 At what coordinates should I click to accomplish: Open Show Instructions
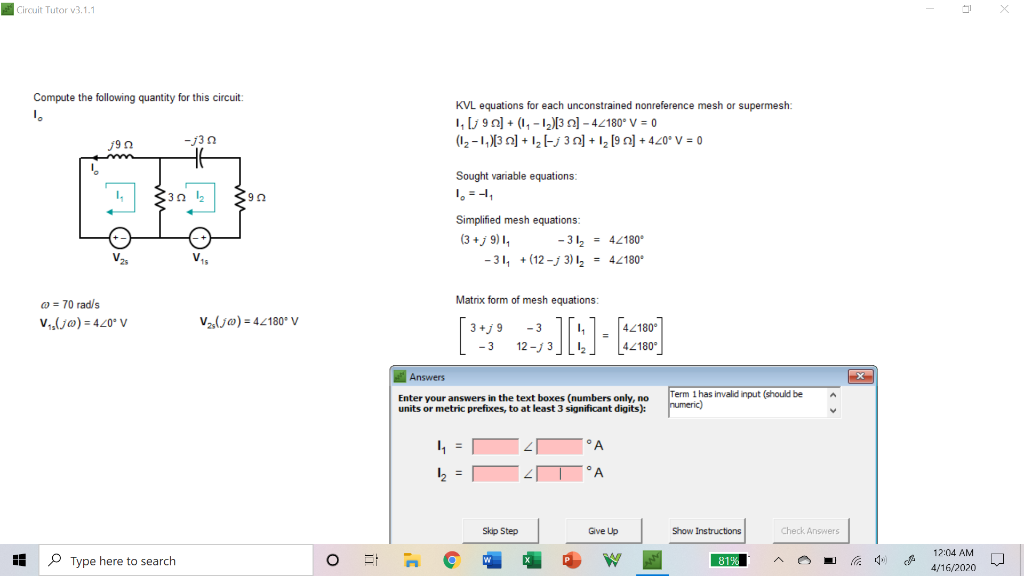(x=705, y=530)
